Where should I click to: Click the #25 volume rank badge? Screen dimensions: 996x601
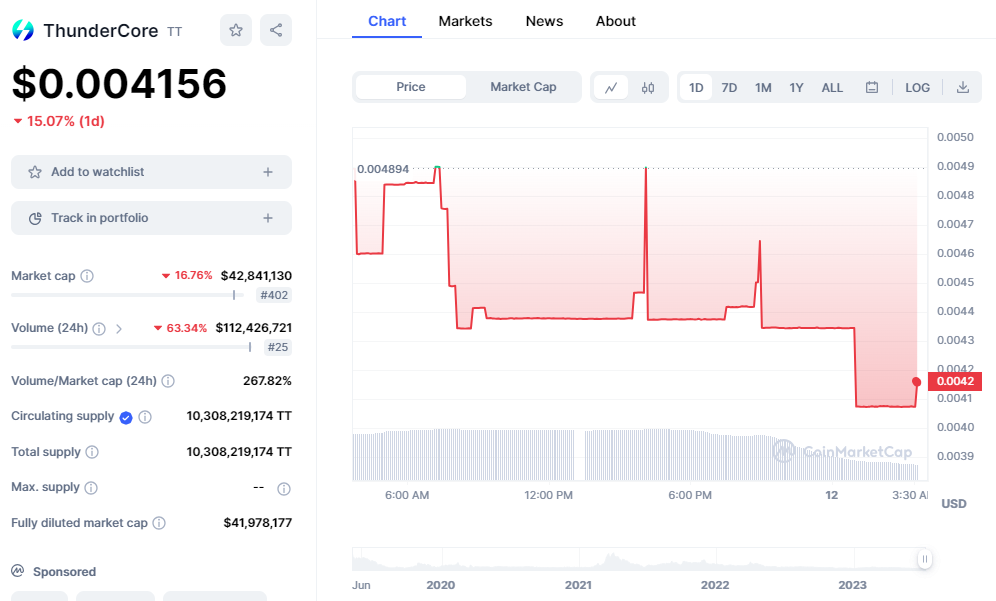[x=278, y=347]
